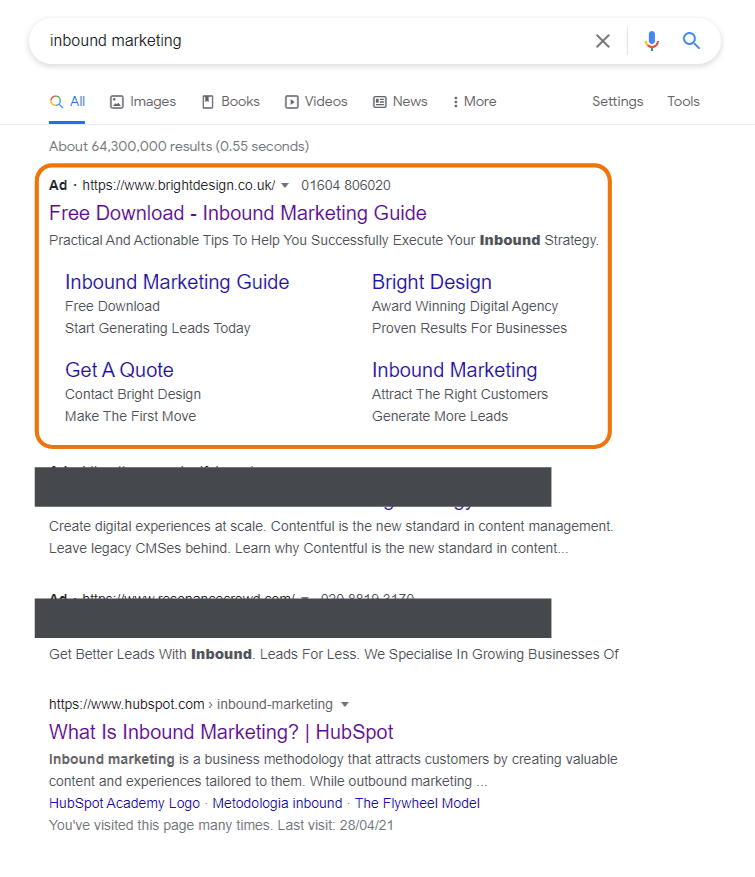
Task: Click 'You've visited this page many times' text
Action: pos(161,826)
